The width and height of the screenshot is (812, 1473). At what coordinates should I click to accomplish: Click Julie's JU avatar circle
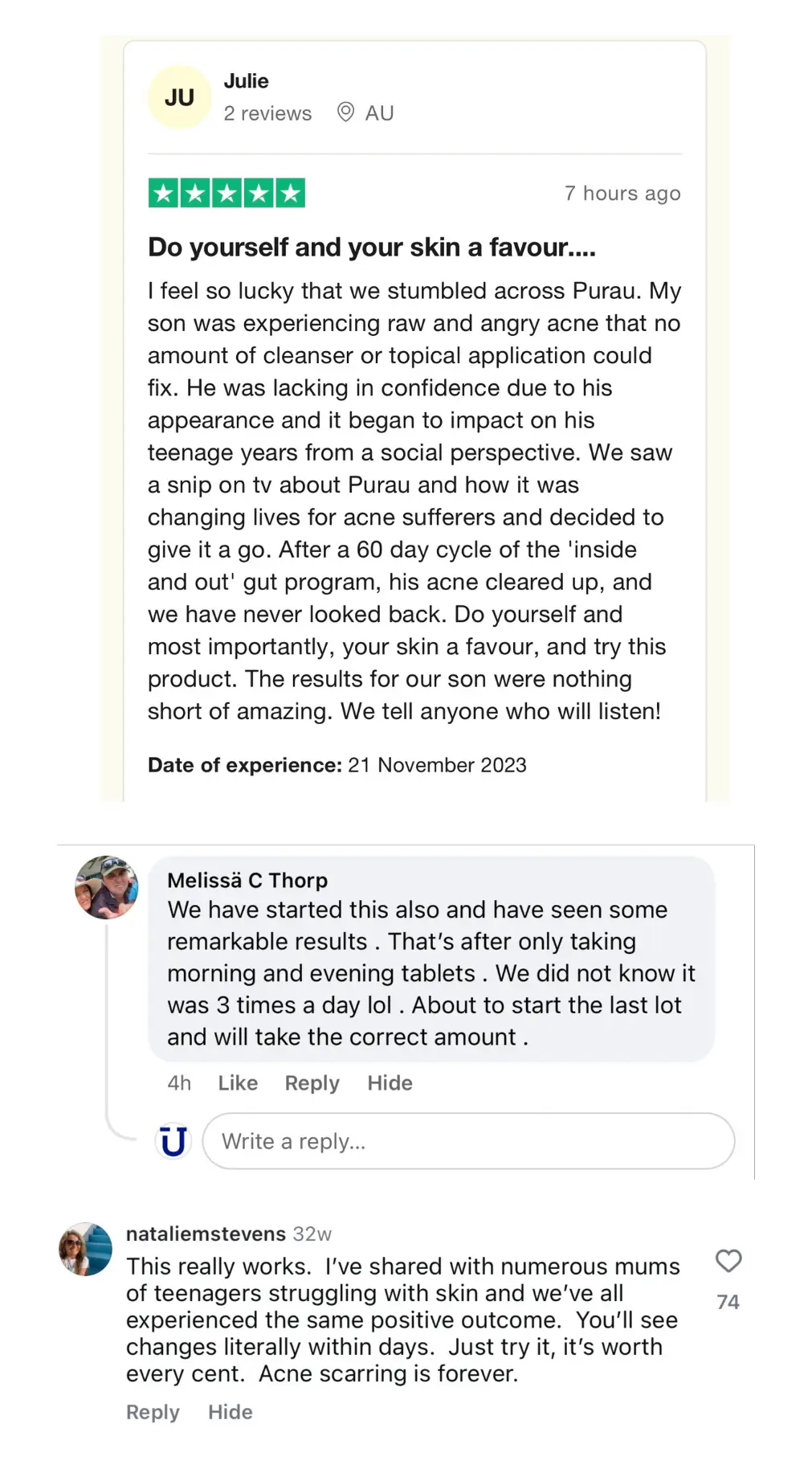point(179,97)
